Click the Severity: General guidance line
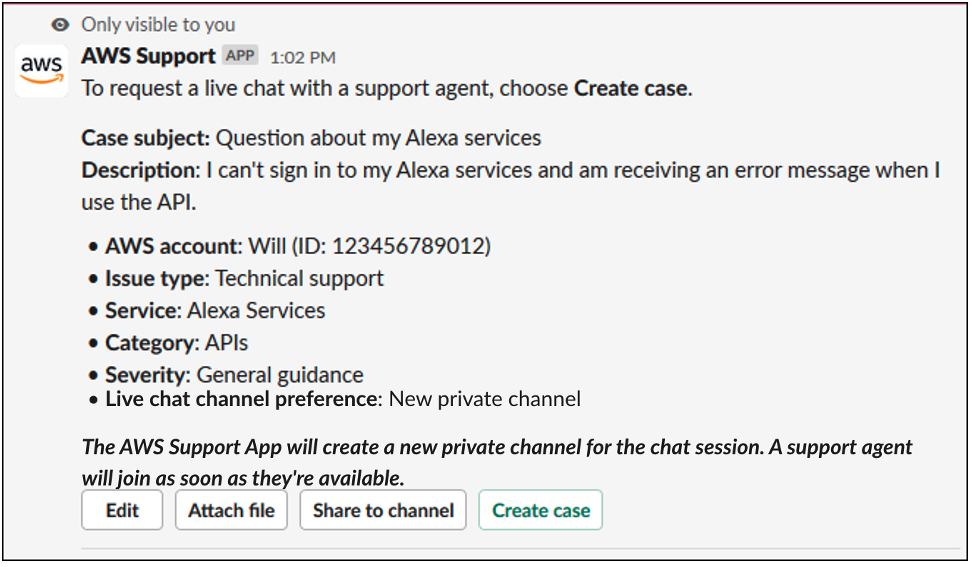The width and height of the screenshot is (972, 567). tap(234, 375)
